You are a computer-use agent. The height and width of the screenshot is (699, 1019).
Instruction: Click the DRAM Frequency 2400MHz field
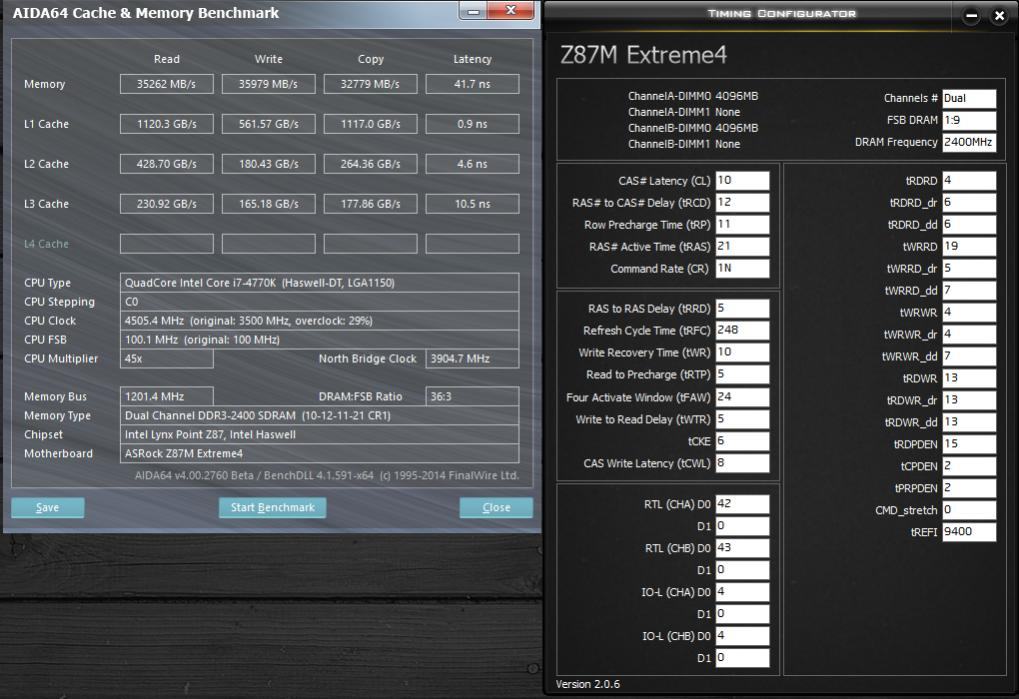969,142
